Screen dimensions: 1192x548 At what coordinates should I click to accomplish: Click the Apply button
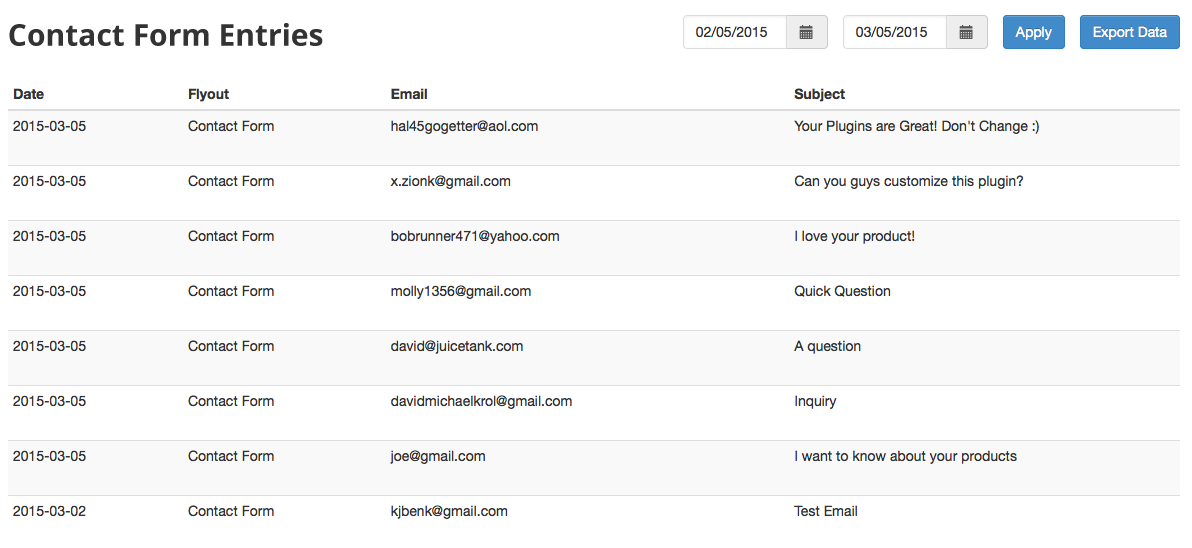(1033, 32)
